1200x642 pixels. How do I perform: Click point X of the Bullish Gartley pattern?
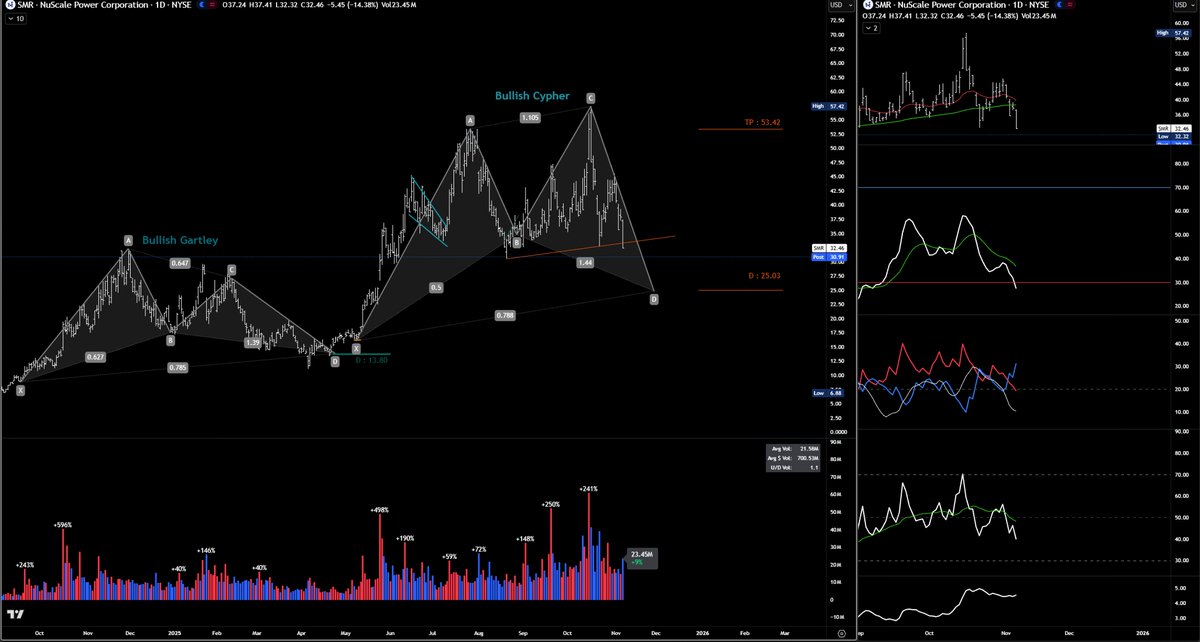click(x=20, y=391)
